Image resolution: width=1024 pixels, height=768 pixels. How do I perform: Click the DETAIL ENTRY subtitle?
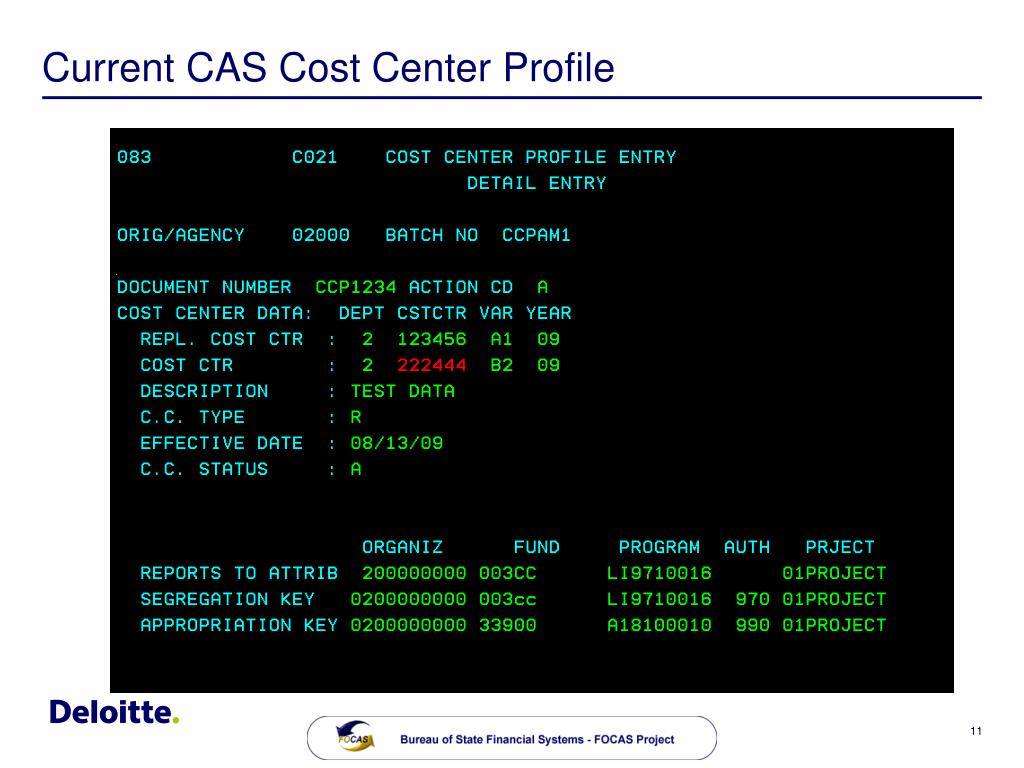[536, 184]
